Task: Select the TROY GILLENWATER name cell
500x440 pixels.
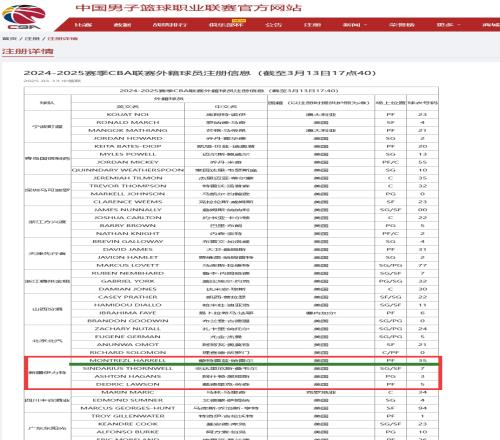Action: [x=128, y=416]
